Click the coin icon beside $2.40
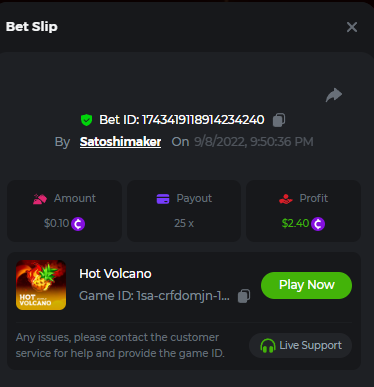Image resolution: width=374 pixels, height=387 pixels. (318, 224)
